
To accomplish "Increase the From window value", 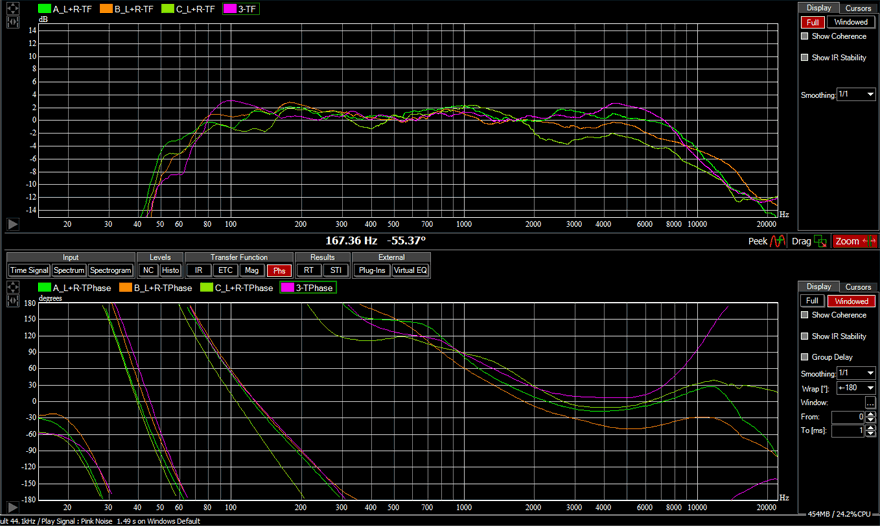I will (x=870, y=414).
